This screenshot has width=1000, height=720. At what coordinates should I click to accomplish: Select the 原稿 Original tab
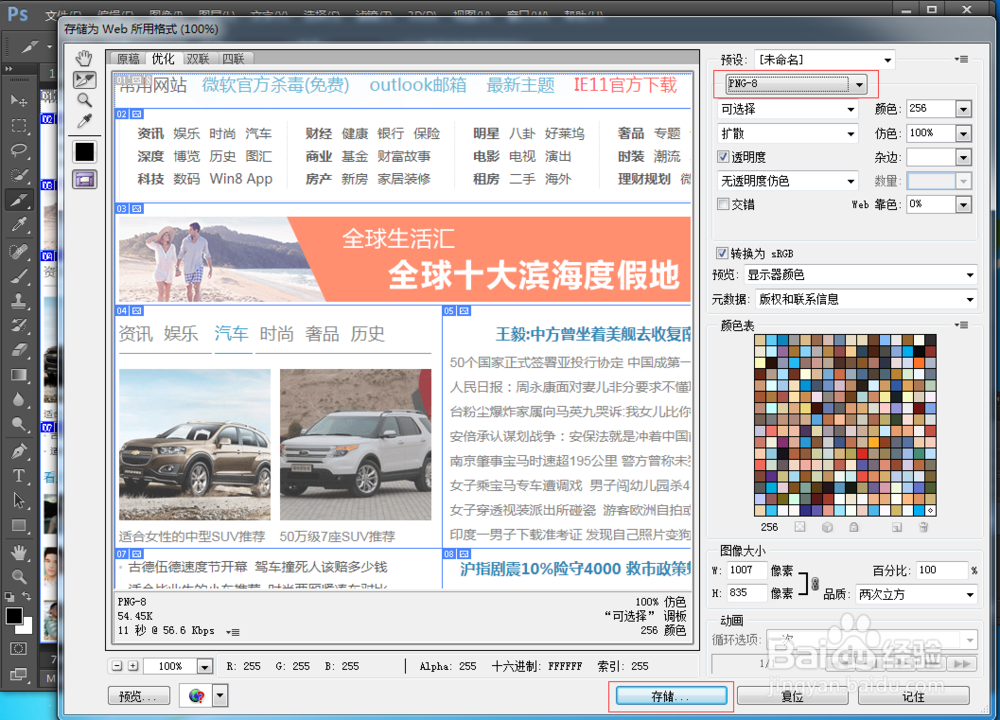tap(126, 59)
